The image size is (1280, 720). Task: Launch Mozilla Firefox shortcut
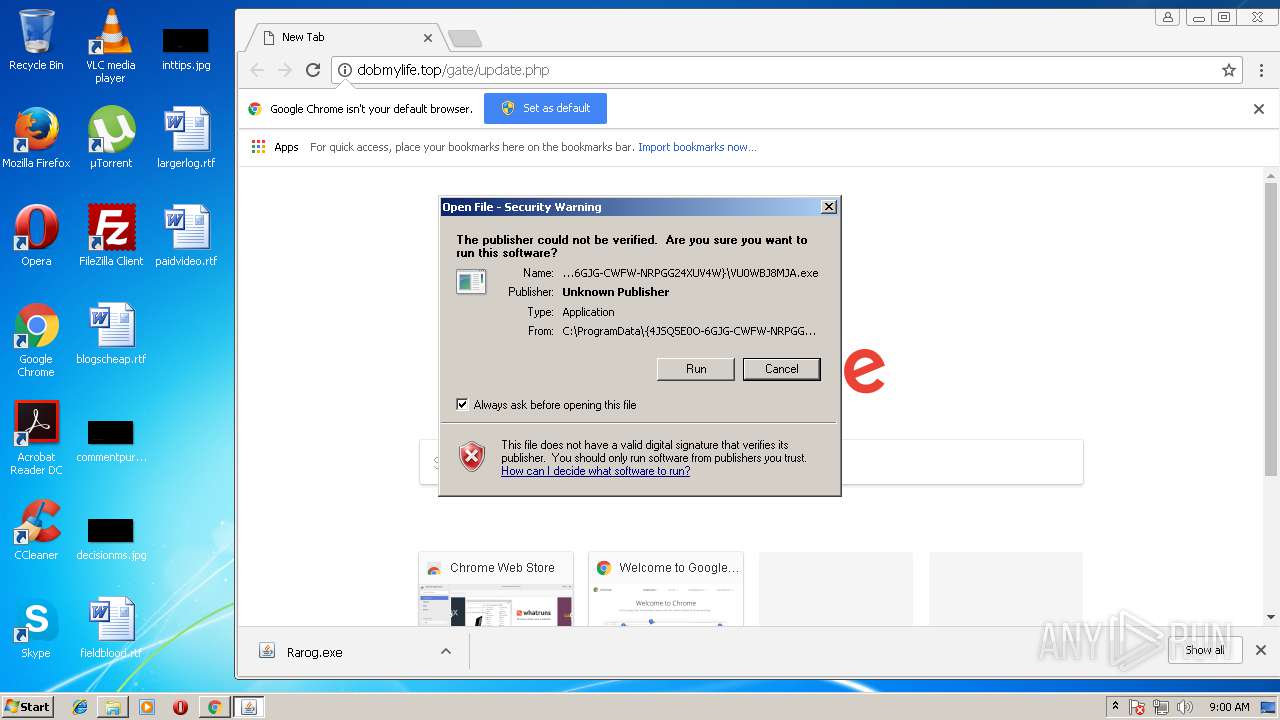coord(36,138)
